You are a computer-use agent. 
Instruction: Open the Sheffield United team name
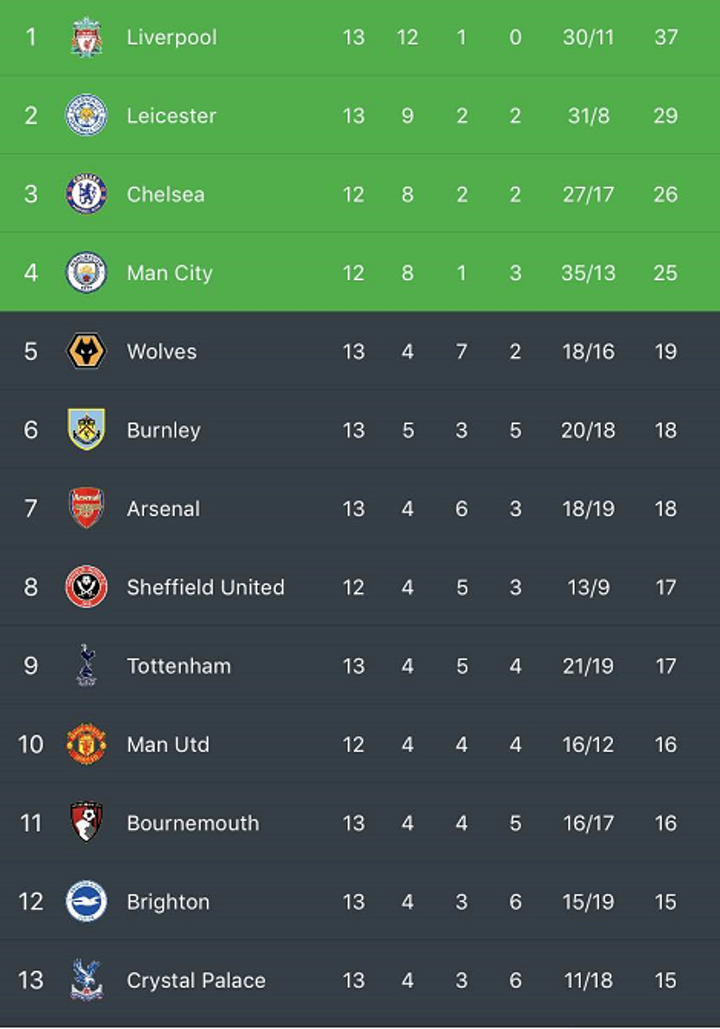205,587
